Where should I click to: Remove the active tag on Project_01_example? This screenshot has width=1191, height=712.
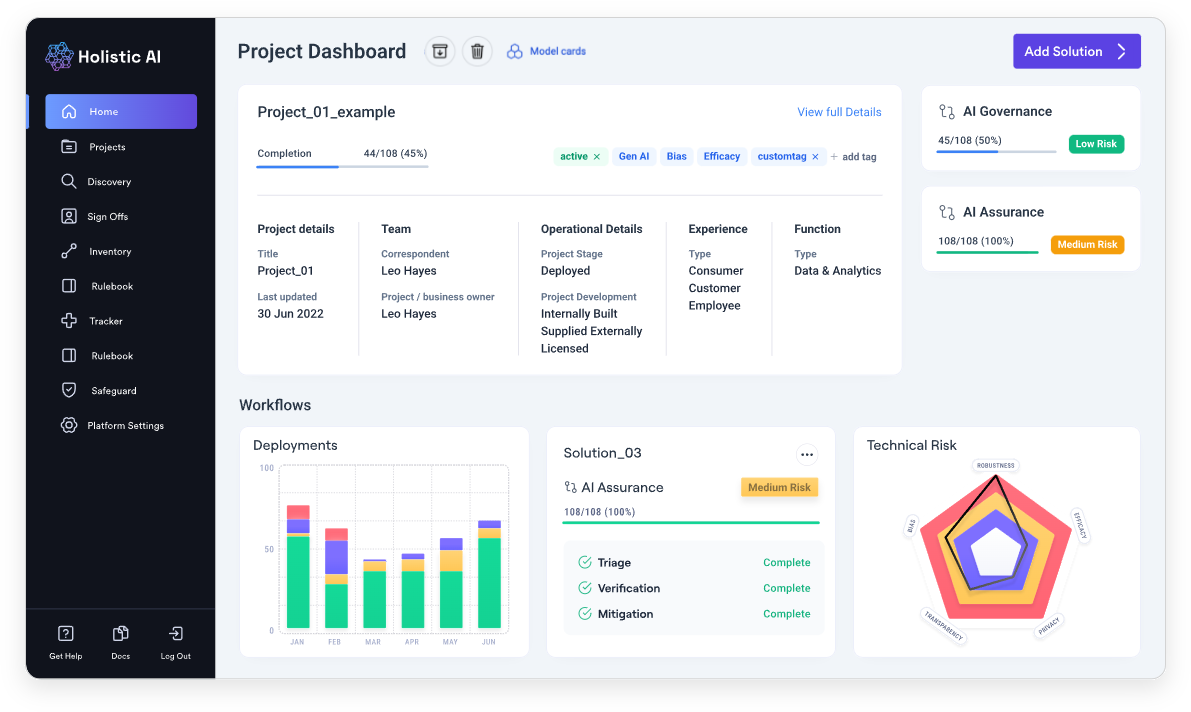pyautogui.click(x=596, y=156)
